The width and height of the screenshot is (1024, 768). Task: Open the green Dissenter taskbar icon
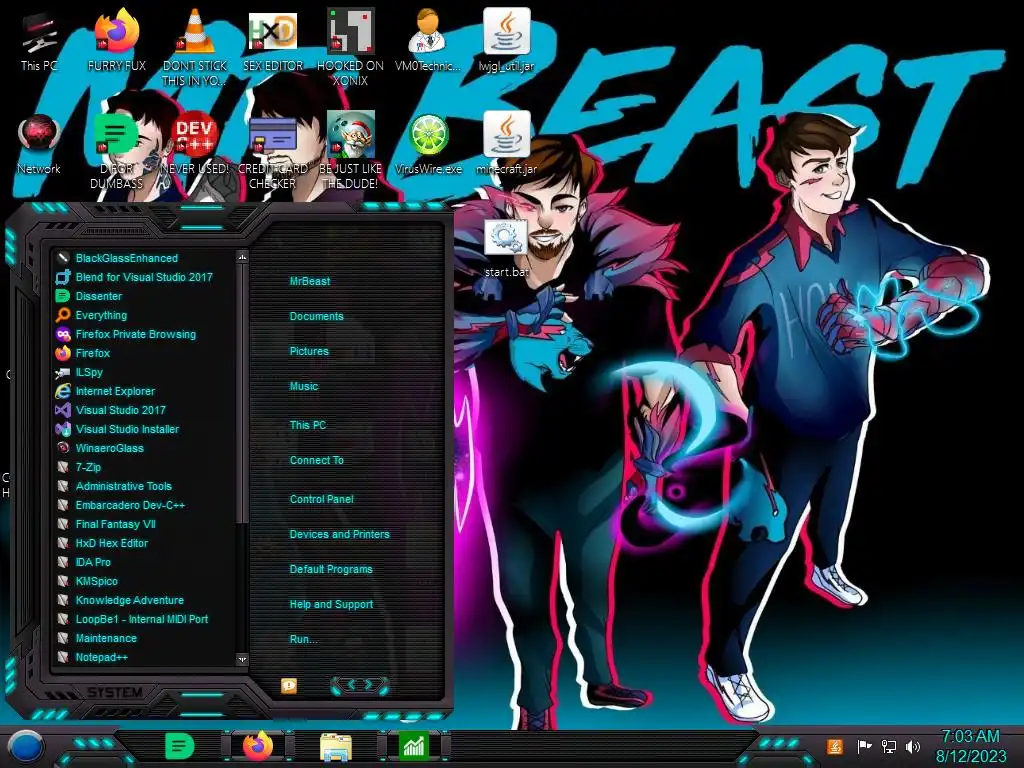point(180,746)
